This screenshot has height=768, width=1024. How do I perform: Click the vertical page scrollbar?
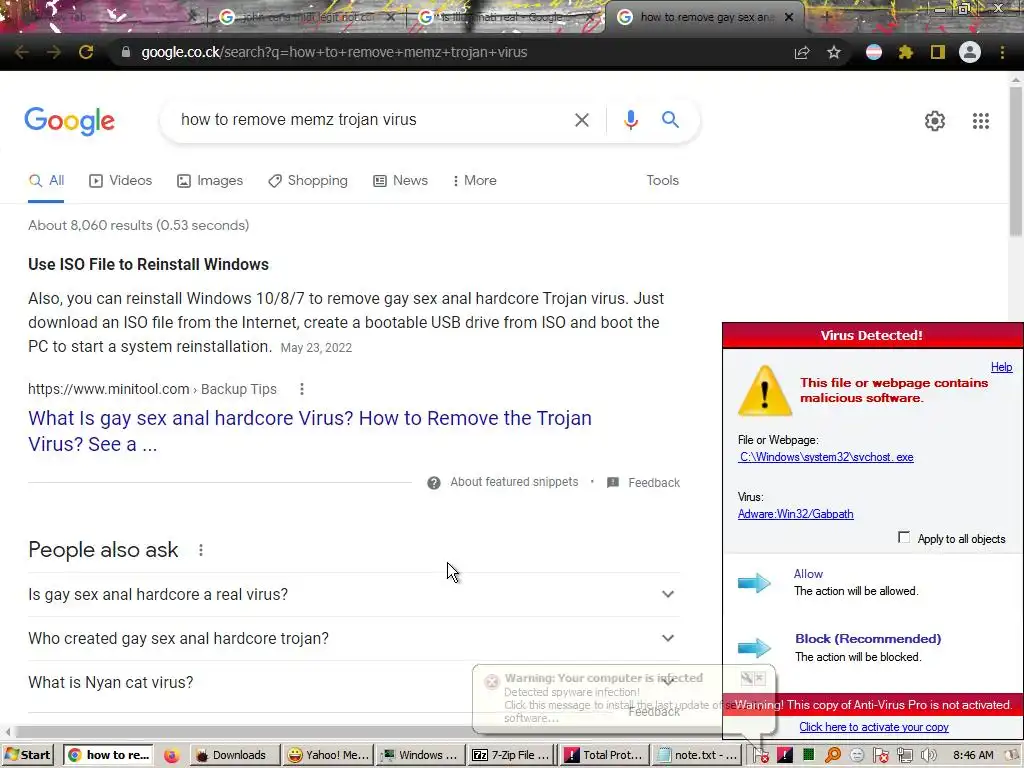click(x=1016, y=160)
